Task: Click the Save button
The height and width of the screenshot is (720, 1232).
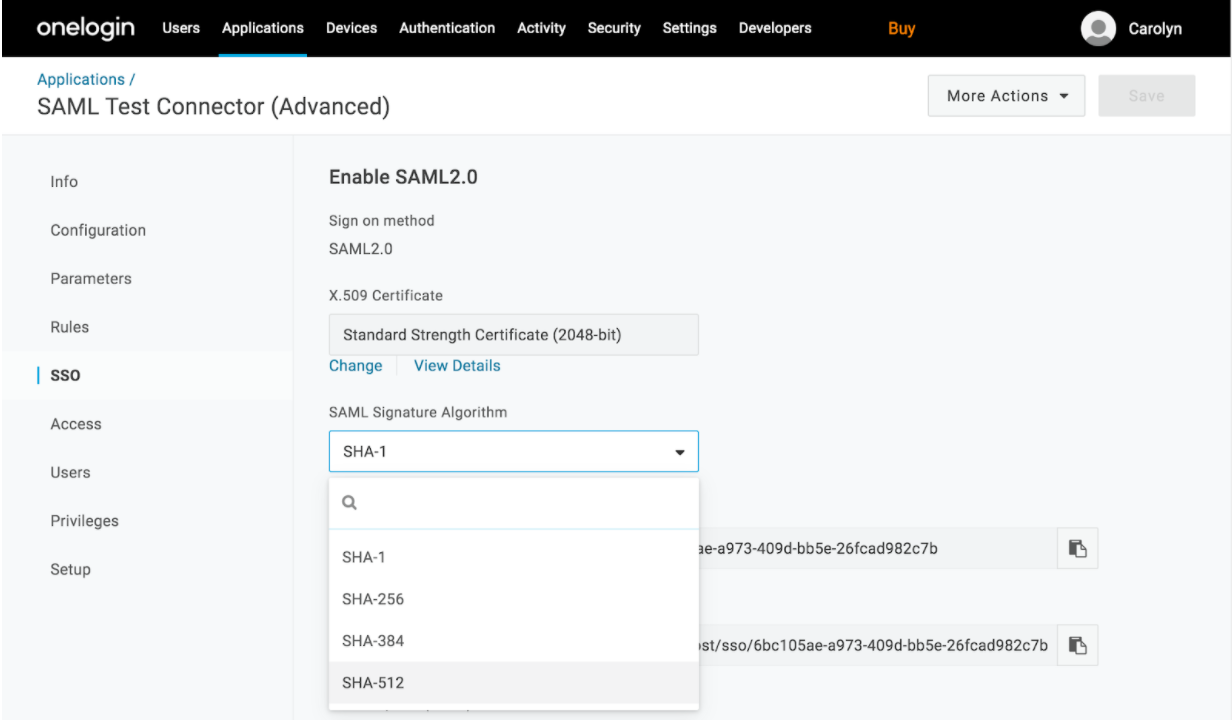Action: (1146, 95)
